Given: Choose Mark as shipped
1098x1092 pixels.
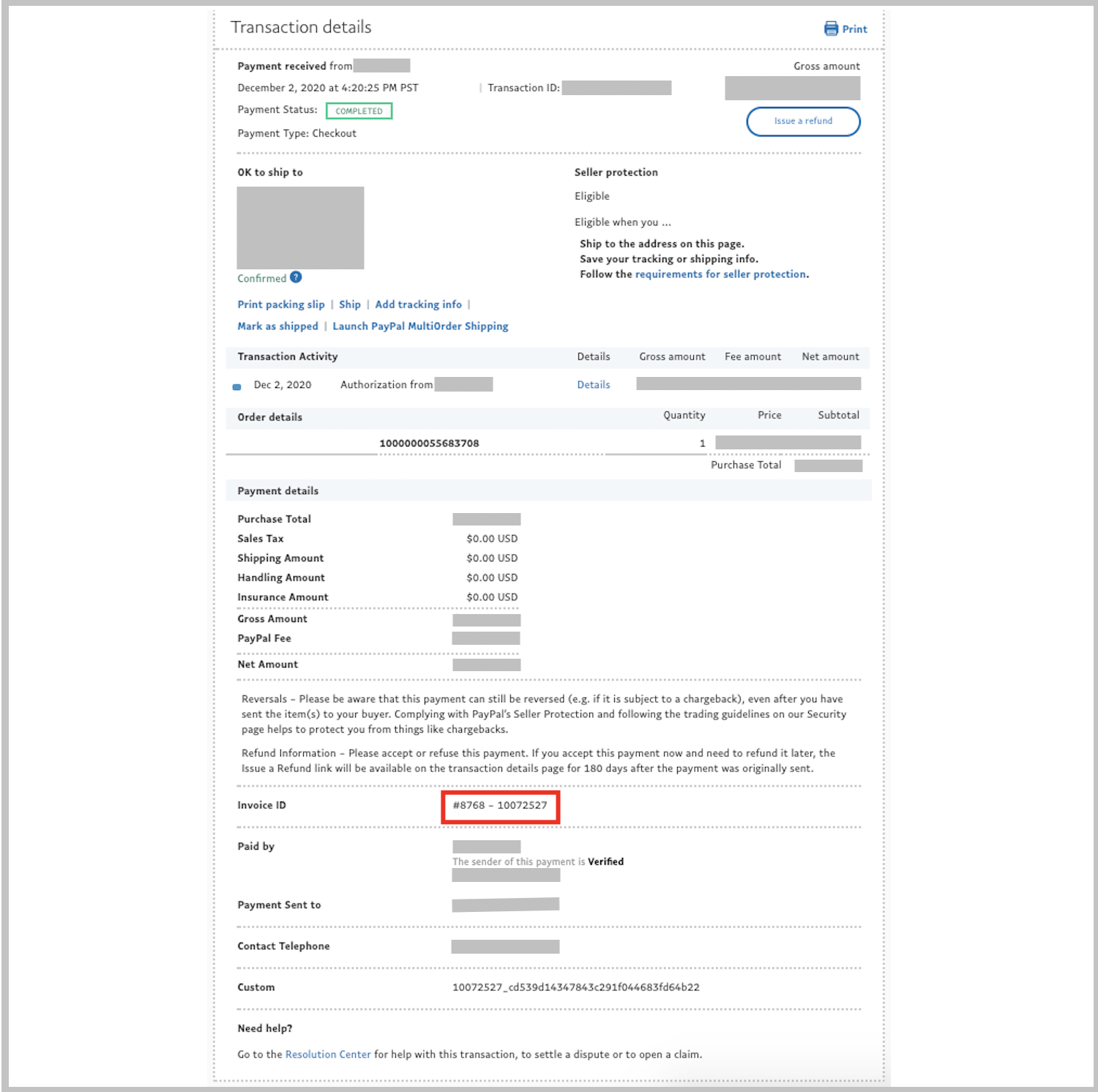Looking at the screenshot, I should [x=277, y=326].
